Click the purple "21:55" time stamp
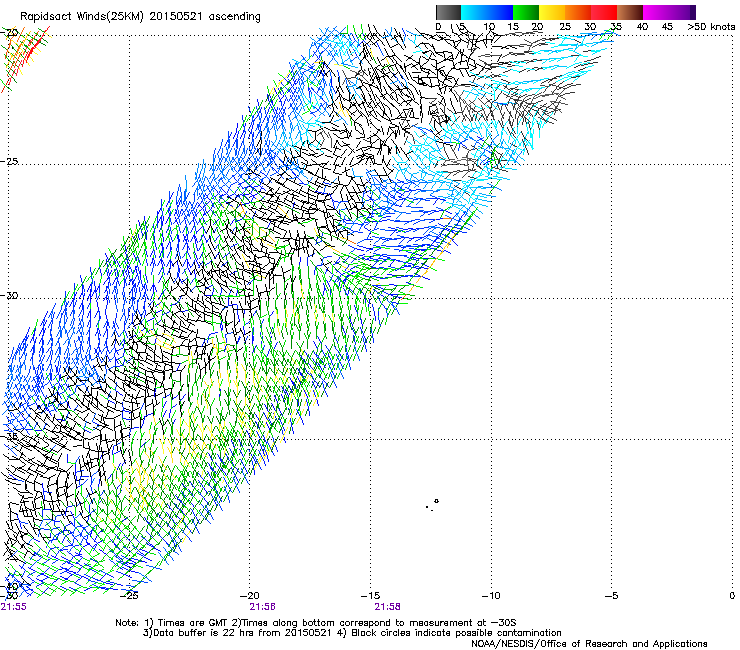 coord(14,607)
